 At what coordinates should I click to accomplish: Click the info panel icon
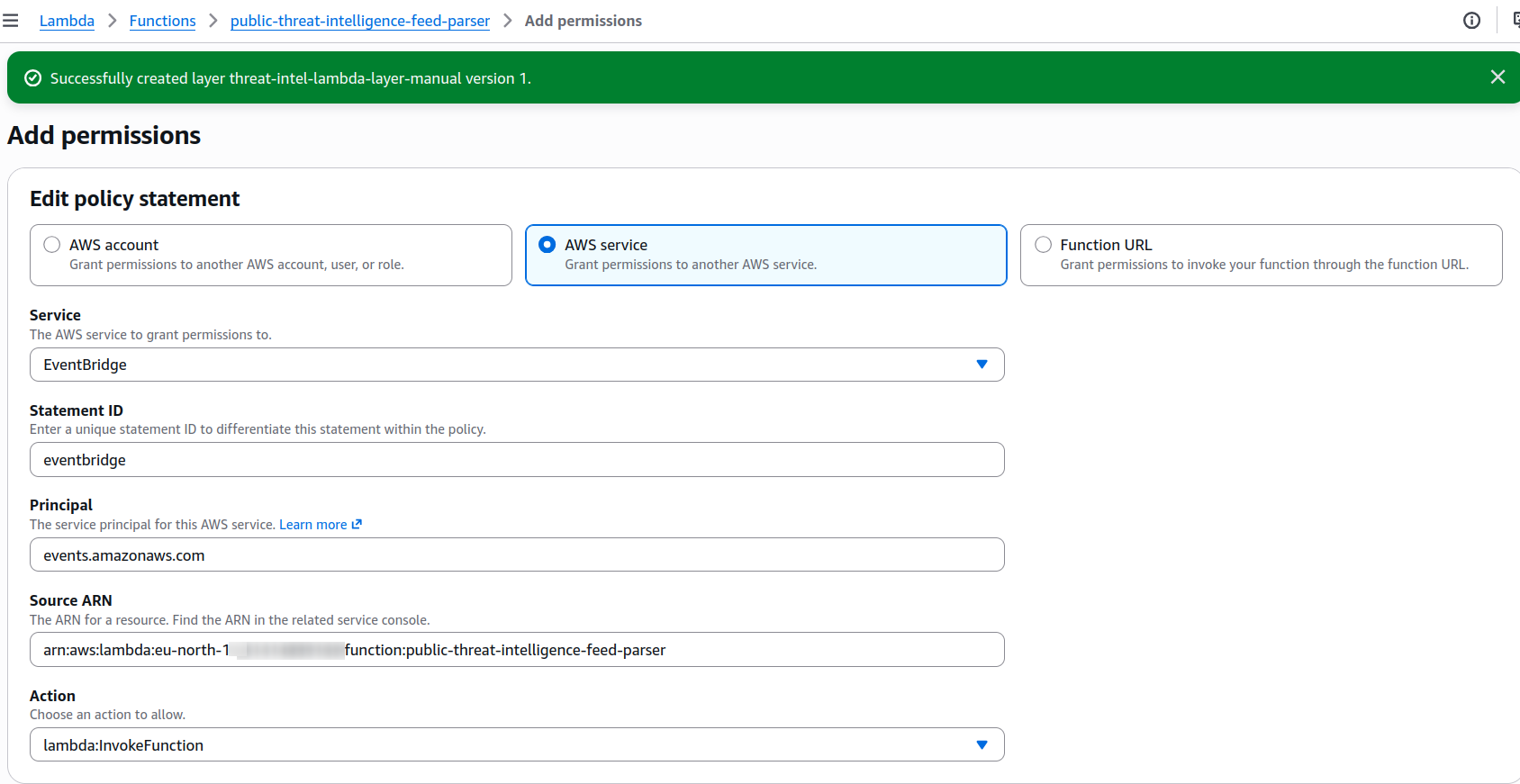pyautogui.click(x=1471, y=21)
